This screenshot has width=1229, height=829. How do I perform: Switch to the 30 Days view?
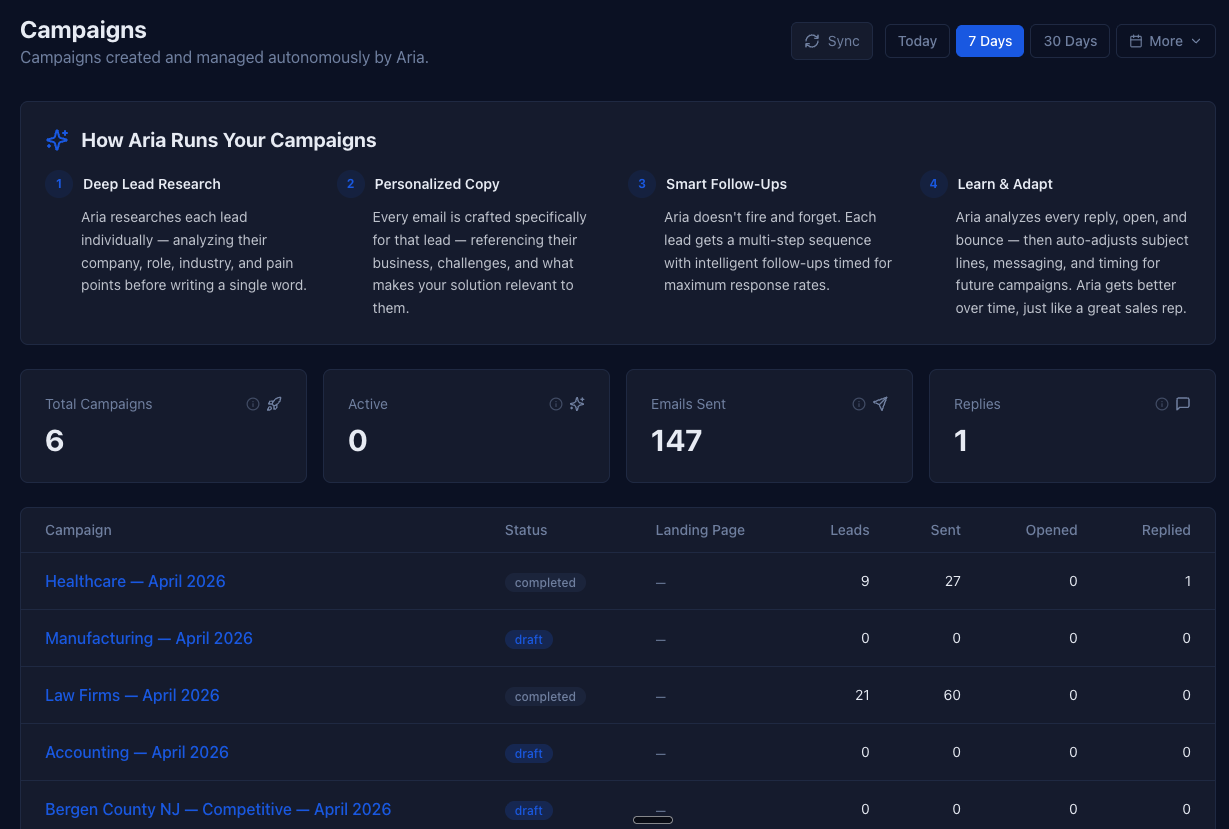[1069, 40]
